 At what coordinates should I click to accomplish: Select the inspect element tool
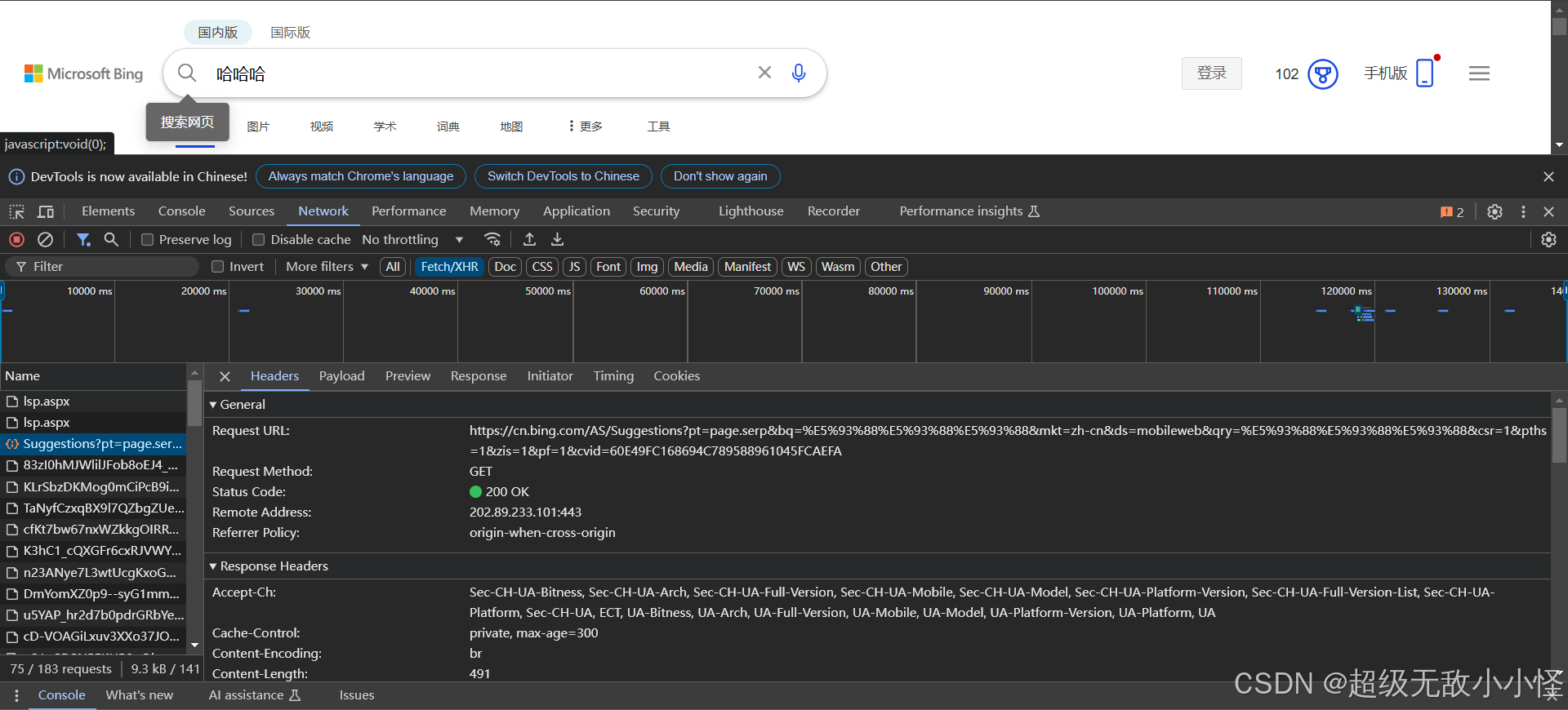coord(16,212)
